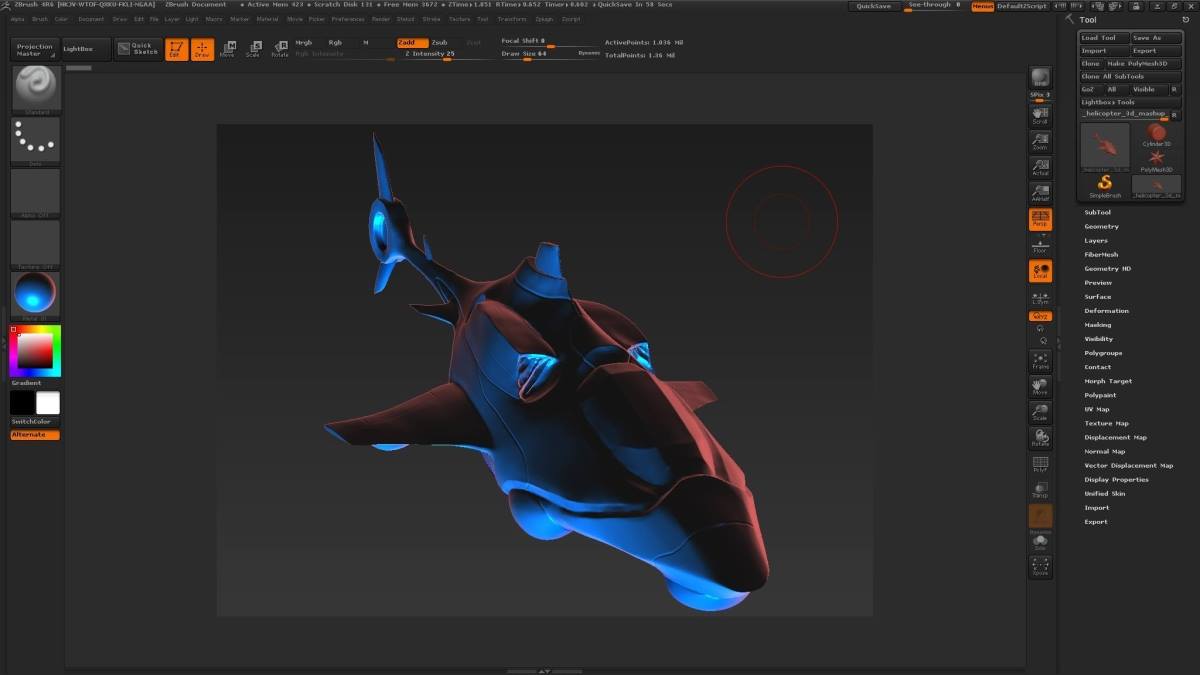1200x675 pixels.
Task: Activate the Draw mode icon
Action: [x=202, y=49]
